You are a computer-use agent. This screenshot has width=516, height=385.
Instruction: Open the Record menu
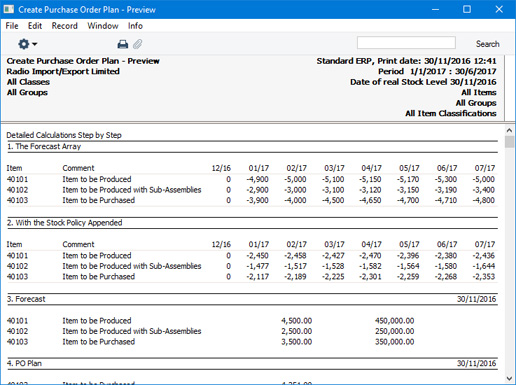(64, 26)
